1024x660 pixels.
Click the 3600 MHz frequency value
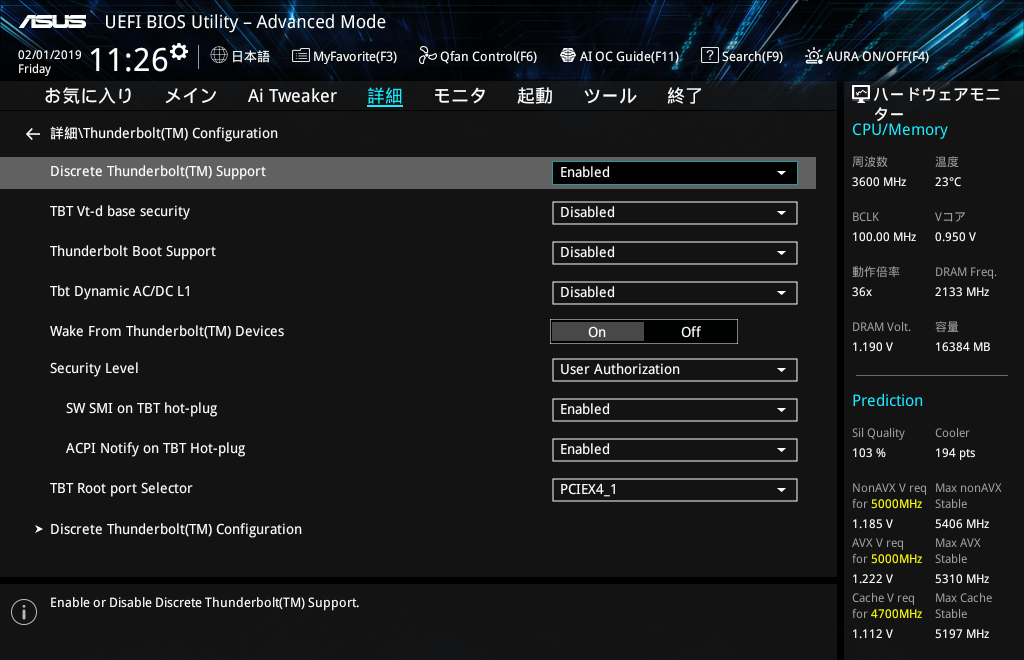(878, 182)
